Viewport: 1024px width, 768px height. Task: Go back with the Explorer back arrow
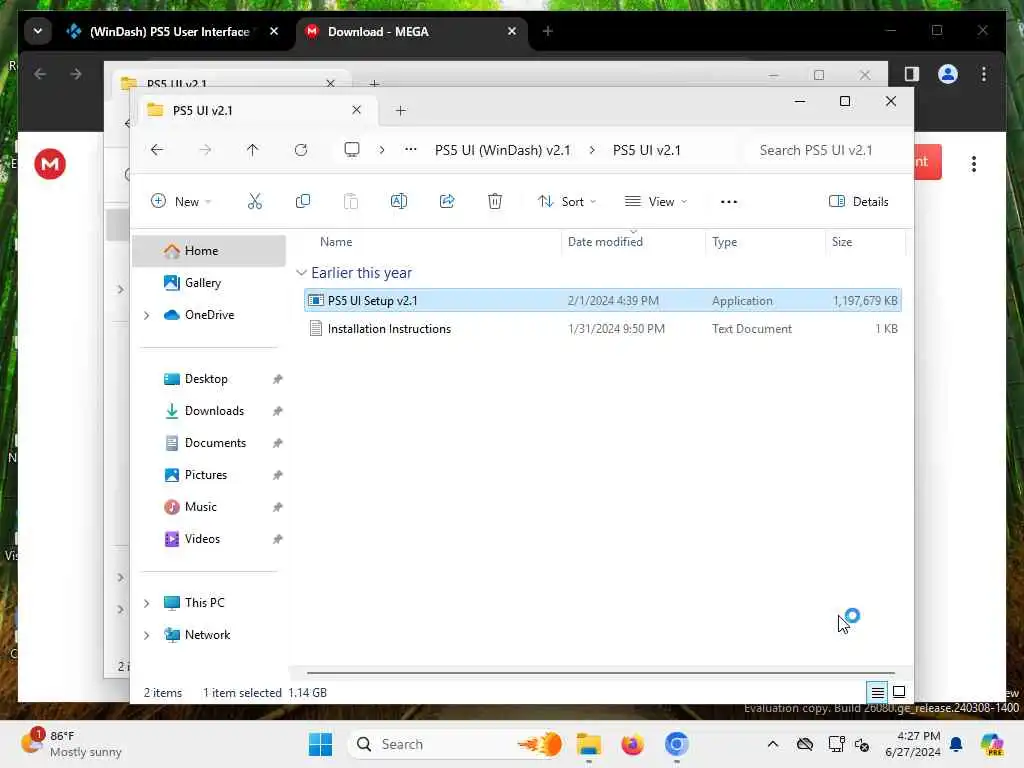pos(157,150)
